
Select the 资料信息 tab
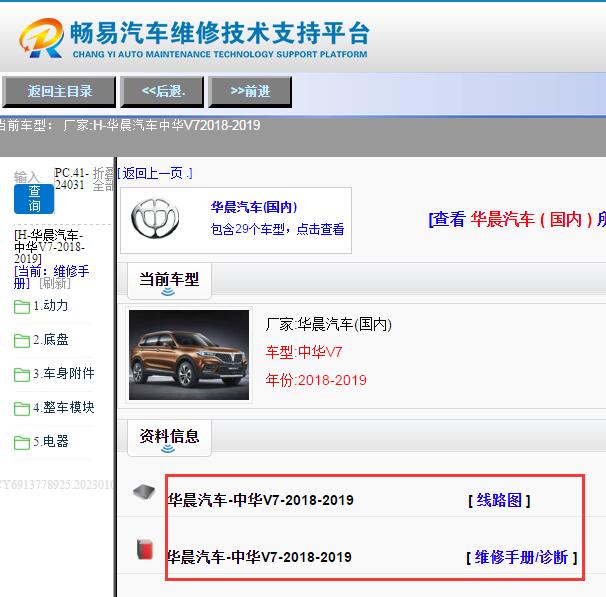click(169, 437)
